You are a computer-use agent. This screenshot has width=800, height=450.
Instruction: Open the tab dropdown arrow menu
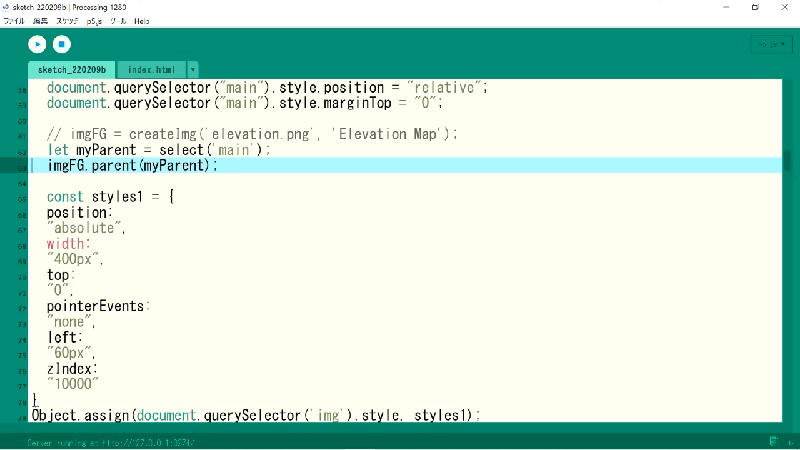(192, 70)
